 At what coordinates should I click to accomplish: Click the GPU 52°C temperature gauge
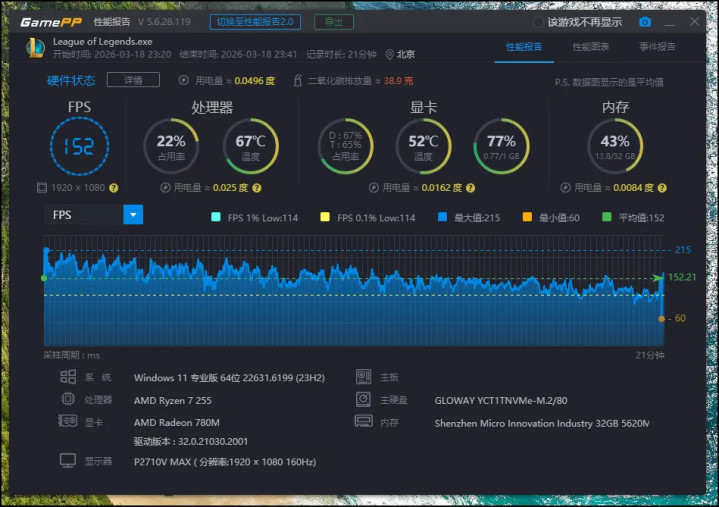click(x=423, y=146)
